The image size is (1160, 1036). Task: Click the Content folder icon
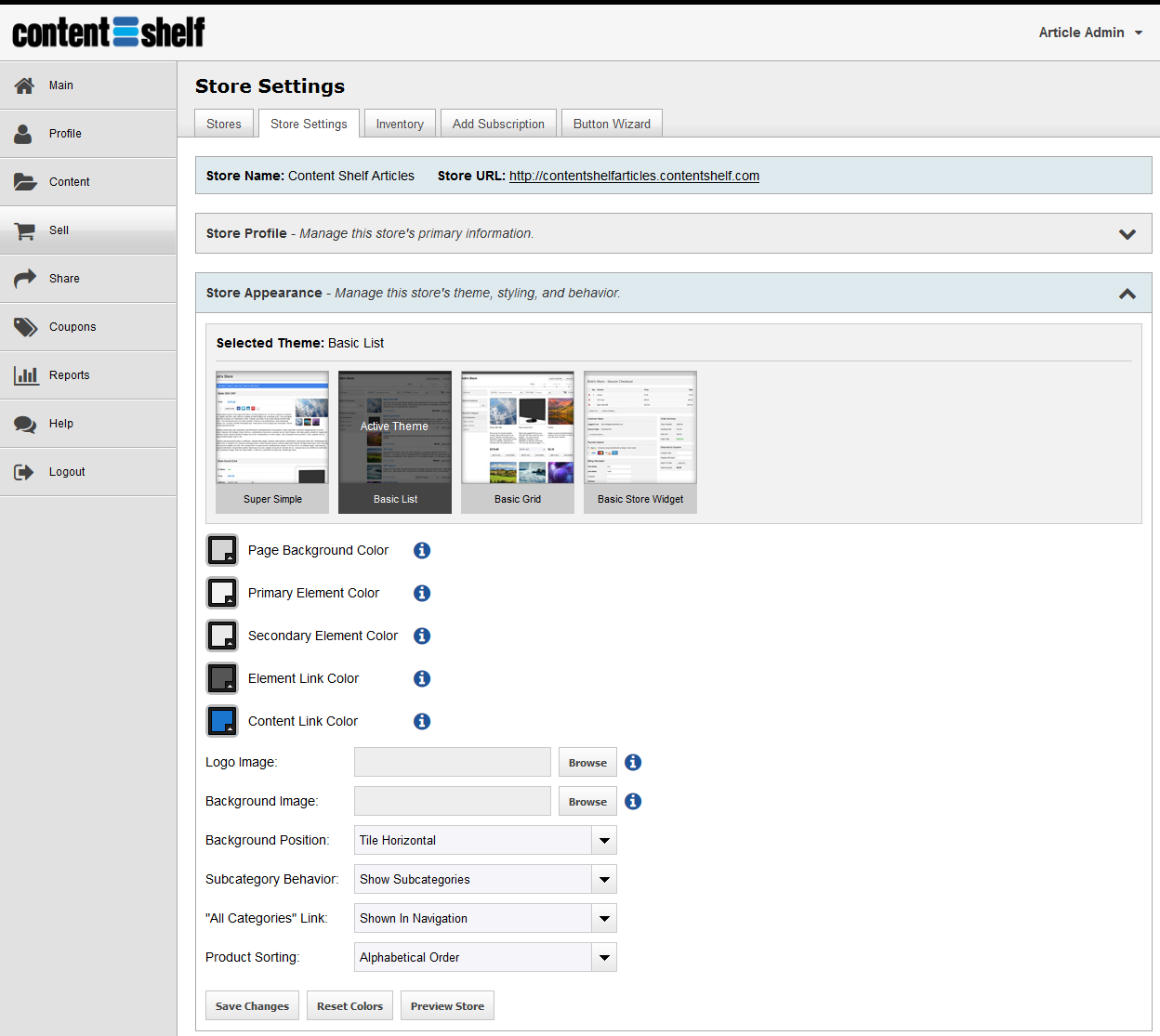(25, 182)
